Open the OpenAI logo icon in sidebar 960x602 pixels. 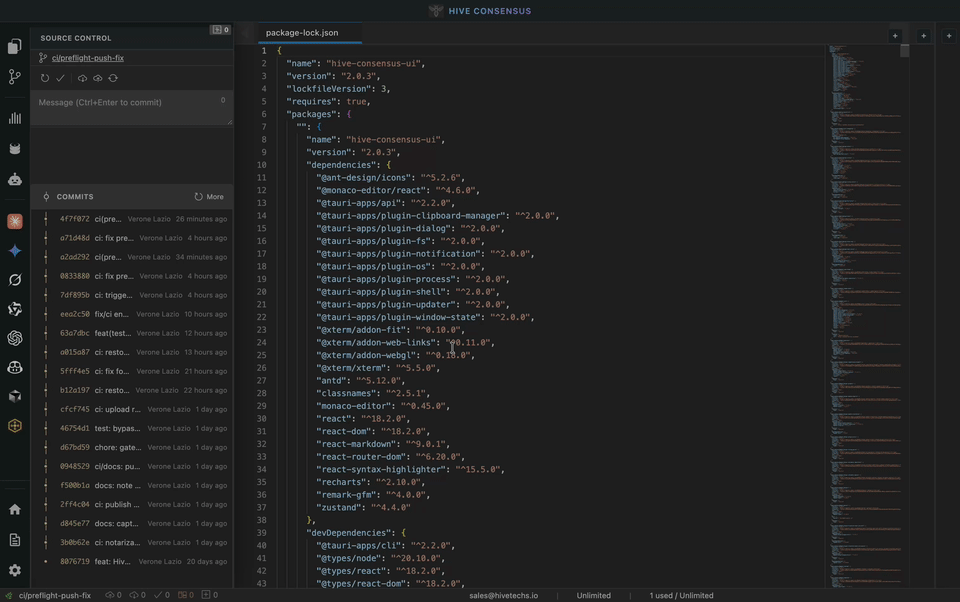[x=15, y=338]
